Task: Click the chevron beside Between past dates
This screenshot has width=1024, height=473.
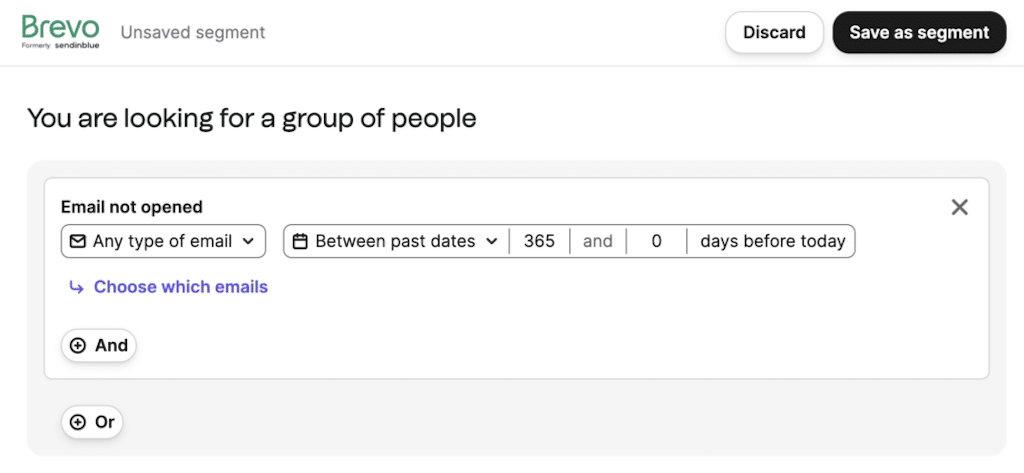Action: click(491, 241)
